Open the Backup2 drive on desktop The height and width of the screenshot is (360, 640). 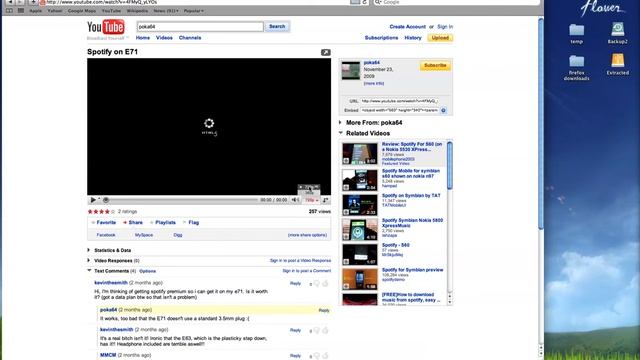click(x=617, y=33)
